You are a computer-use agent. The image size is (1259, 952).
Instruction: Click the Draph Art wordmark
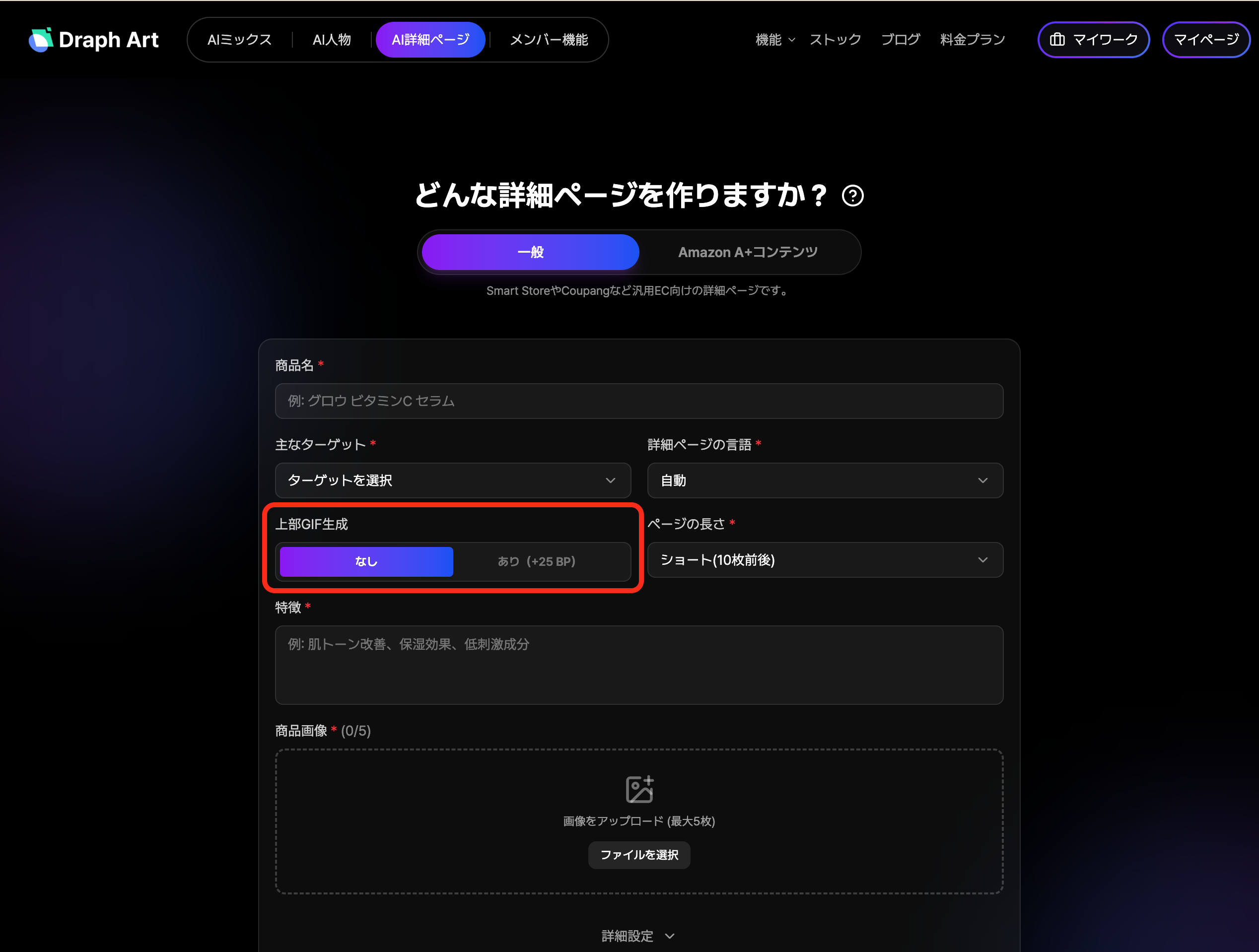tap(109, 40)
